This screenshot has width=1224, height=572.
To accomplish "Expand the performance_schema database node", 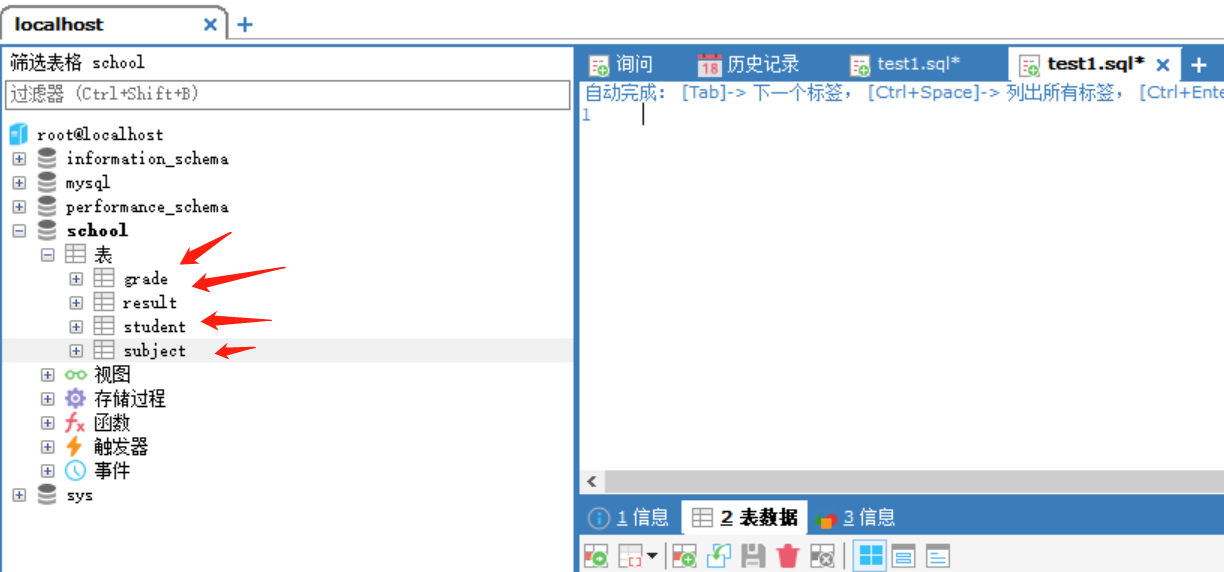I will click(19, 206).
